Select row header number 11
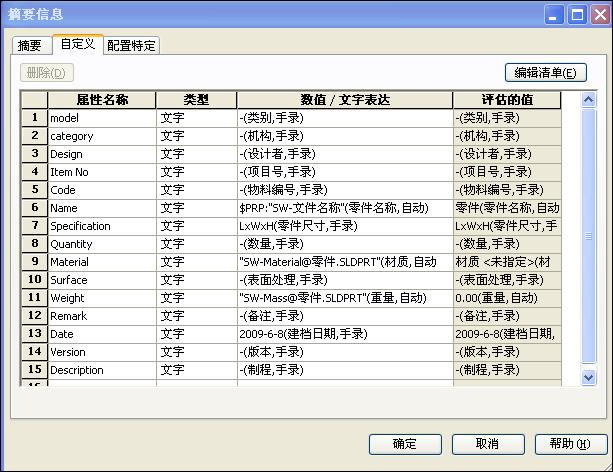The width and height of the screenshot is (613, 472). click(35, 298)
